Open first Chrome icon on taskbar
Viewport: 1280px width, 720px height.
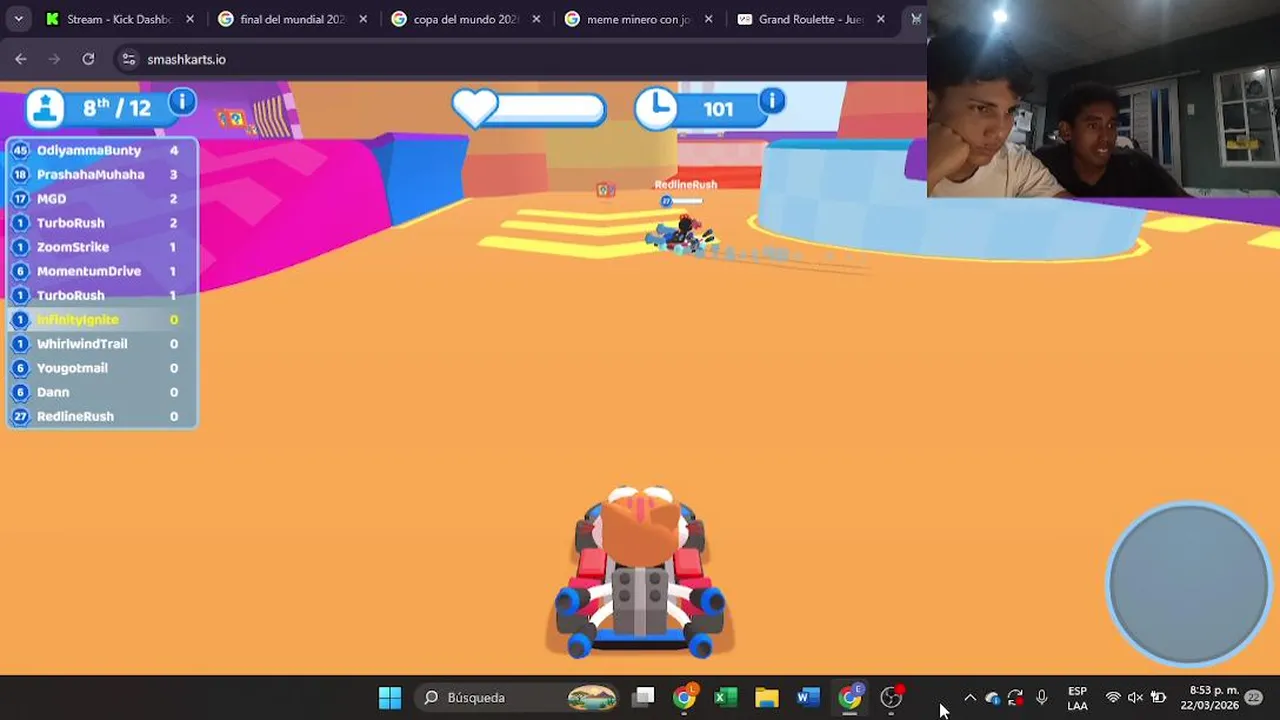tap(685, 697)
